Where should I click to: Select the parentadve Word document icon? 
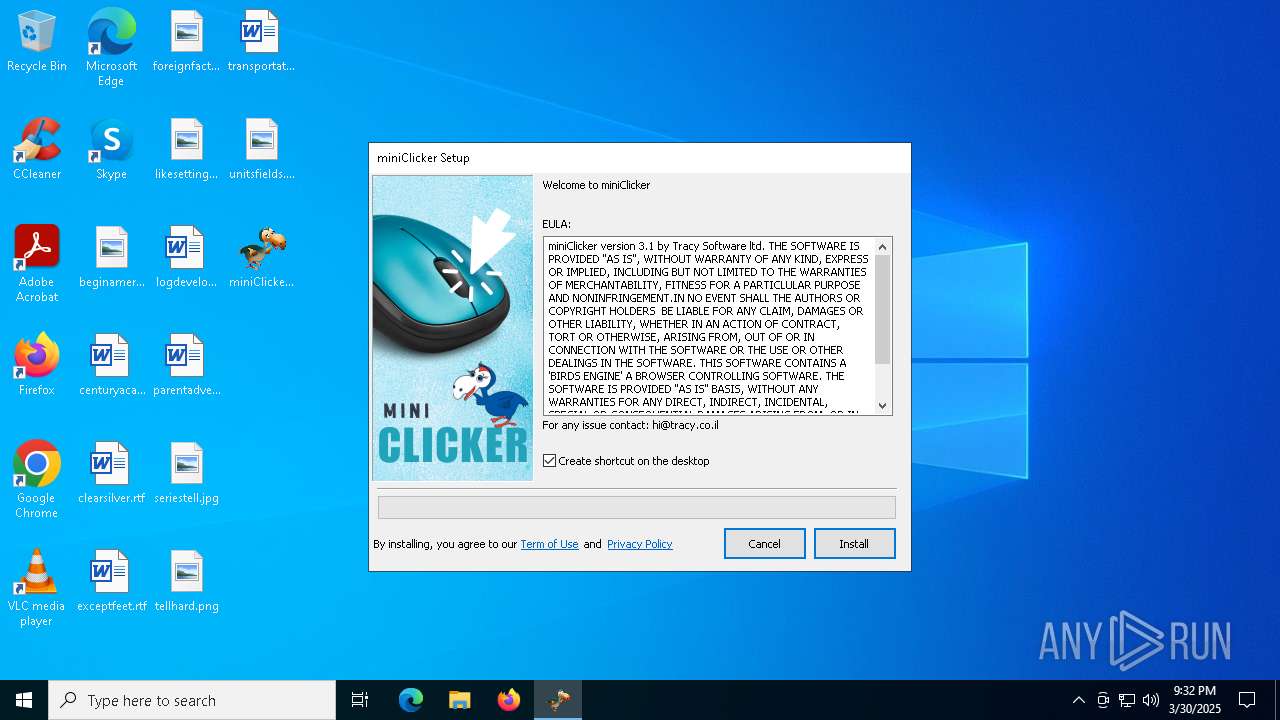(186, 366)
